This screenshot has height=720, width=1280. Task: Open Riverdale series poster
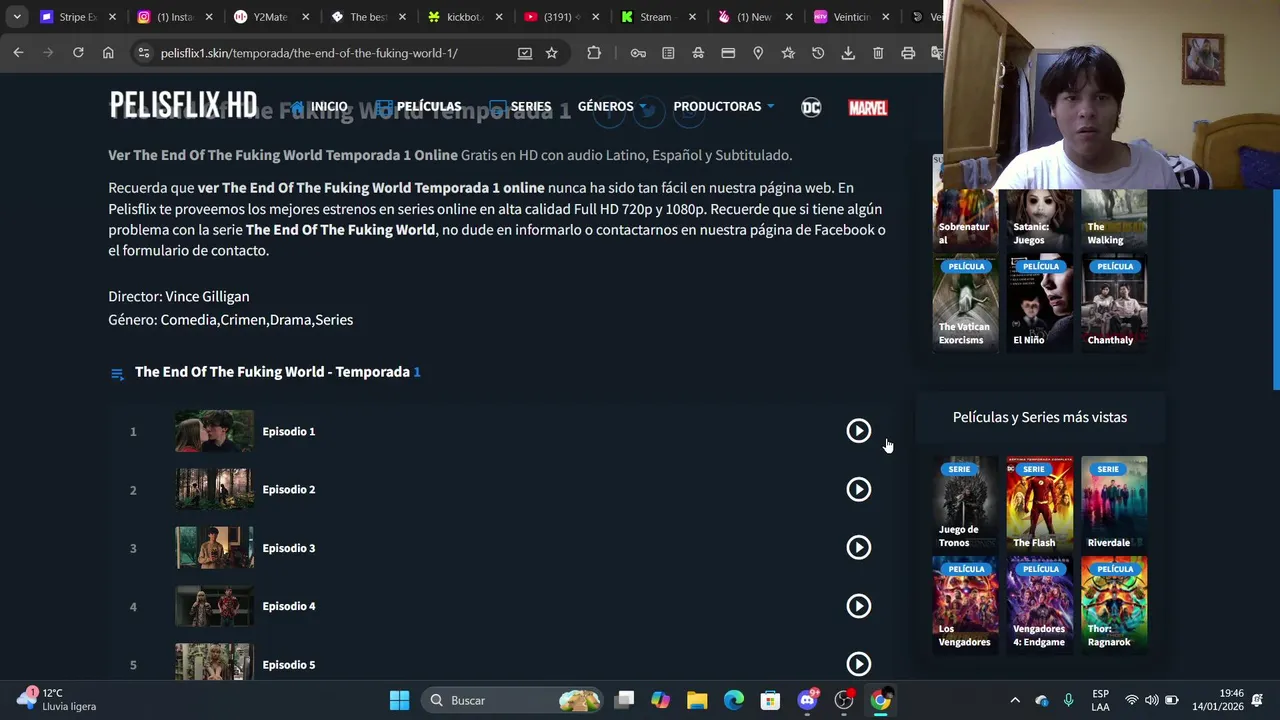(x=1114, y=504)
